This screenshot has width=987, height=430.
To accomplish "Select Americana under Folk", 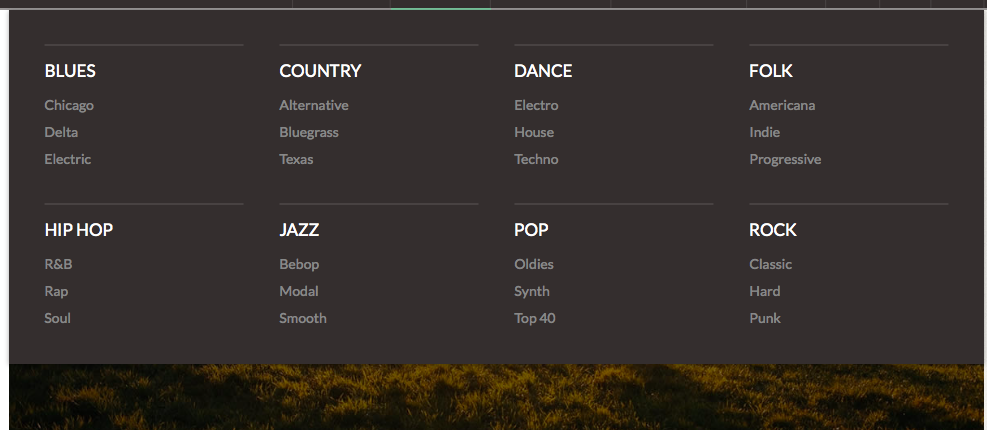I will point(782,105).
